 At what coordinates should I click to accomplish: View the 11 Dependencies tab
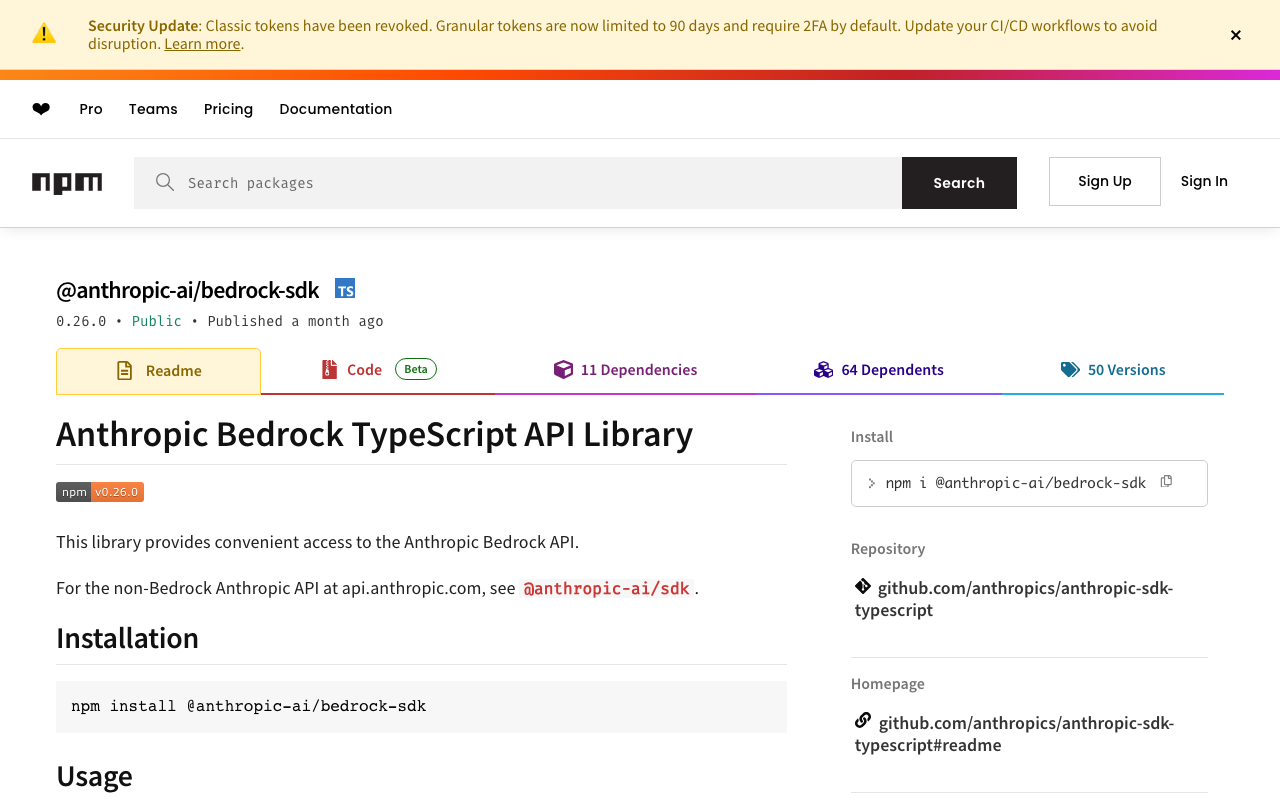tap(626, 370)
